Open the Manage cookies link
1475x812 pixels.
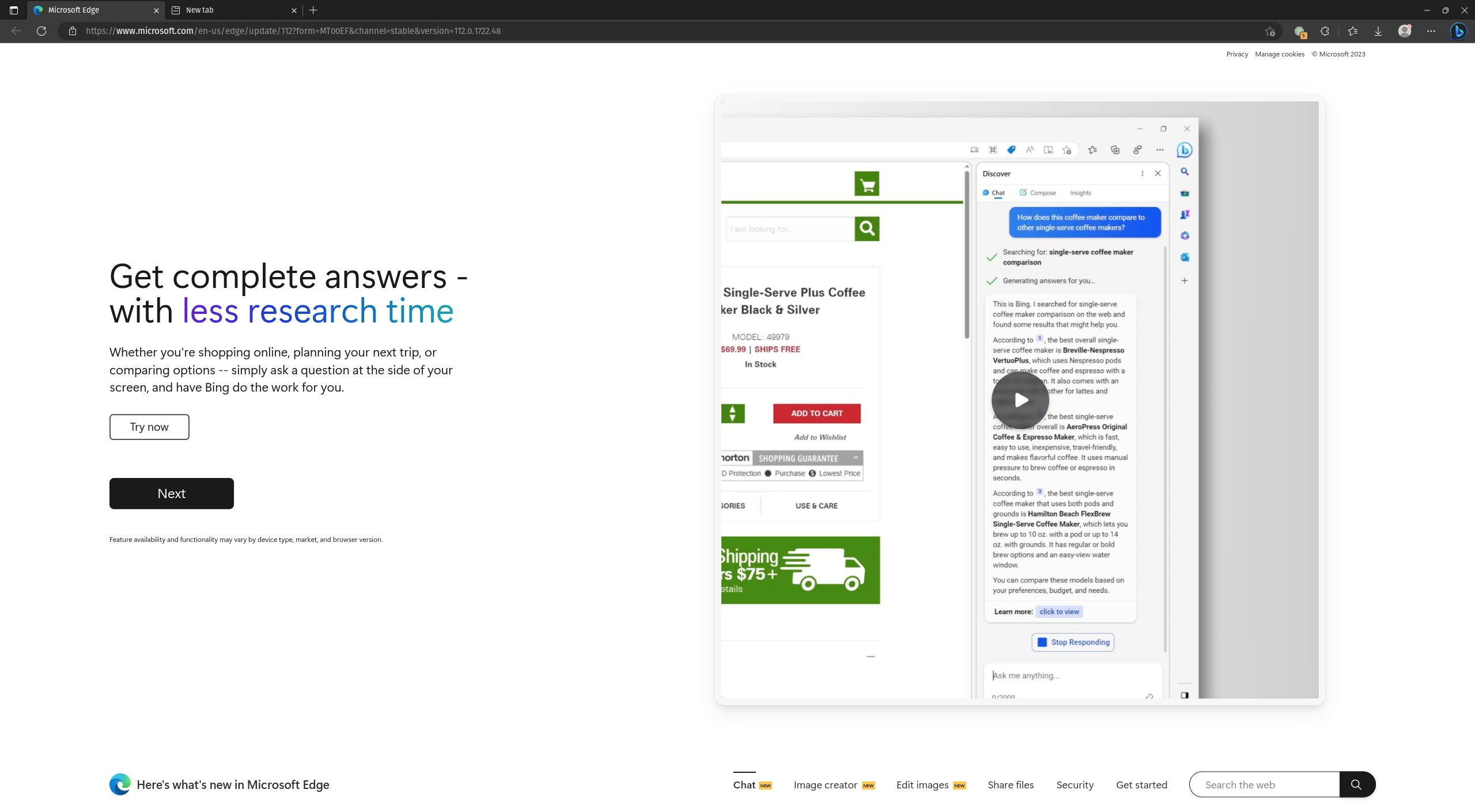point(1279,54)
